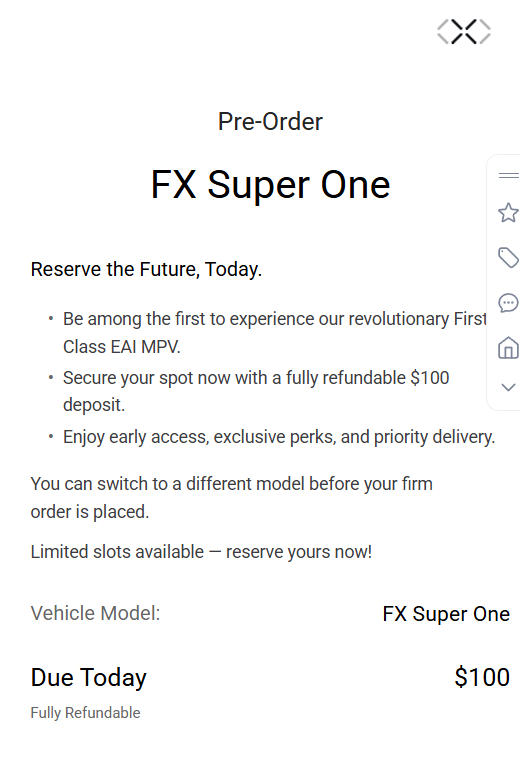Screen dimensions: 520x783
Task: Click the Vehicle Model label
Action: (95, 613)
